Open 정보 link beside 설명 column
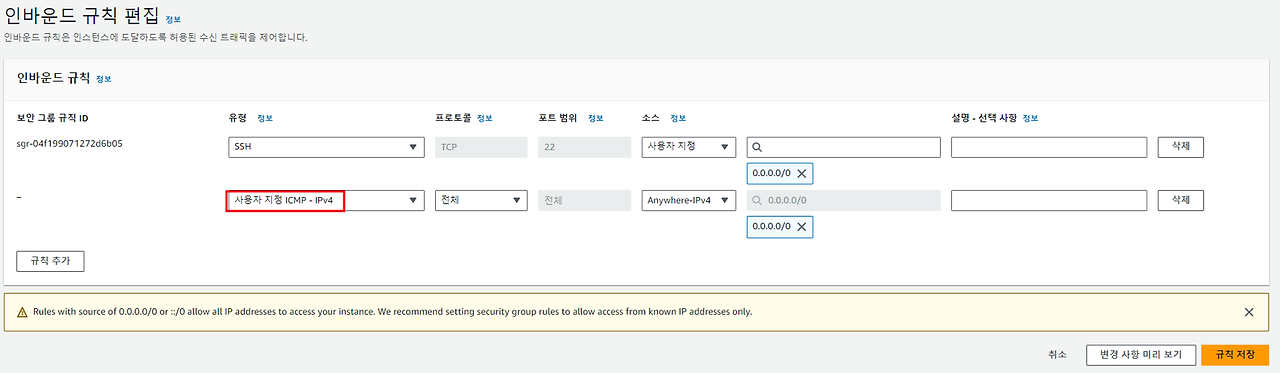The width and height of the screenshot is (1280, 373). [1030, 118]
